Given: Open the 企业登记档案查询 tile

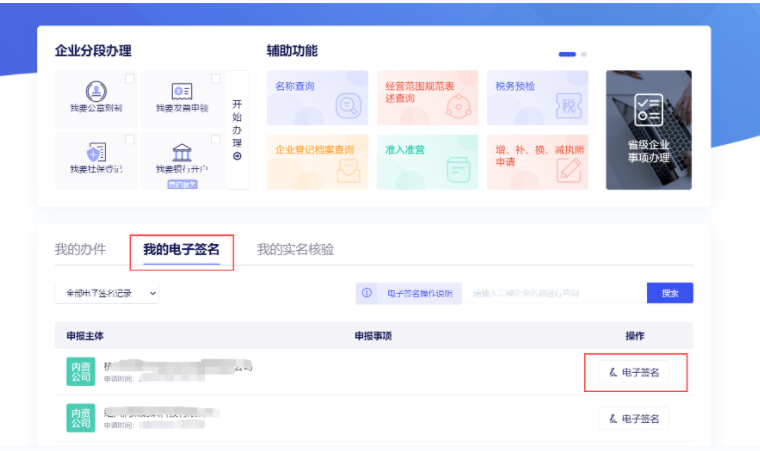Looking at the screenshot, I should 317,161.
